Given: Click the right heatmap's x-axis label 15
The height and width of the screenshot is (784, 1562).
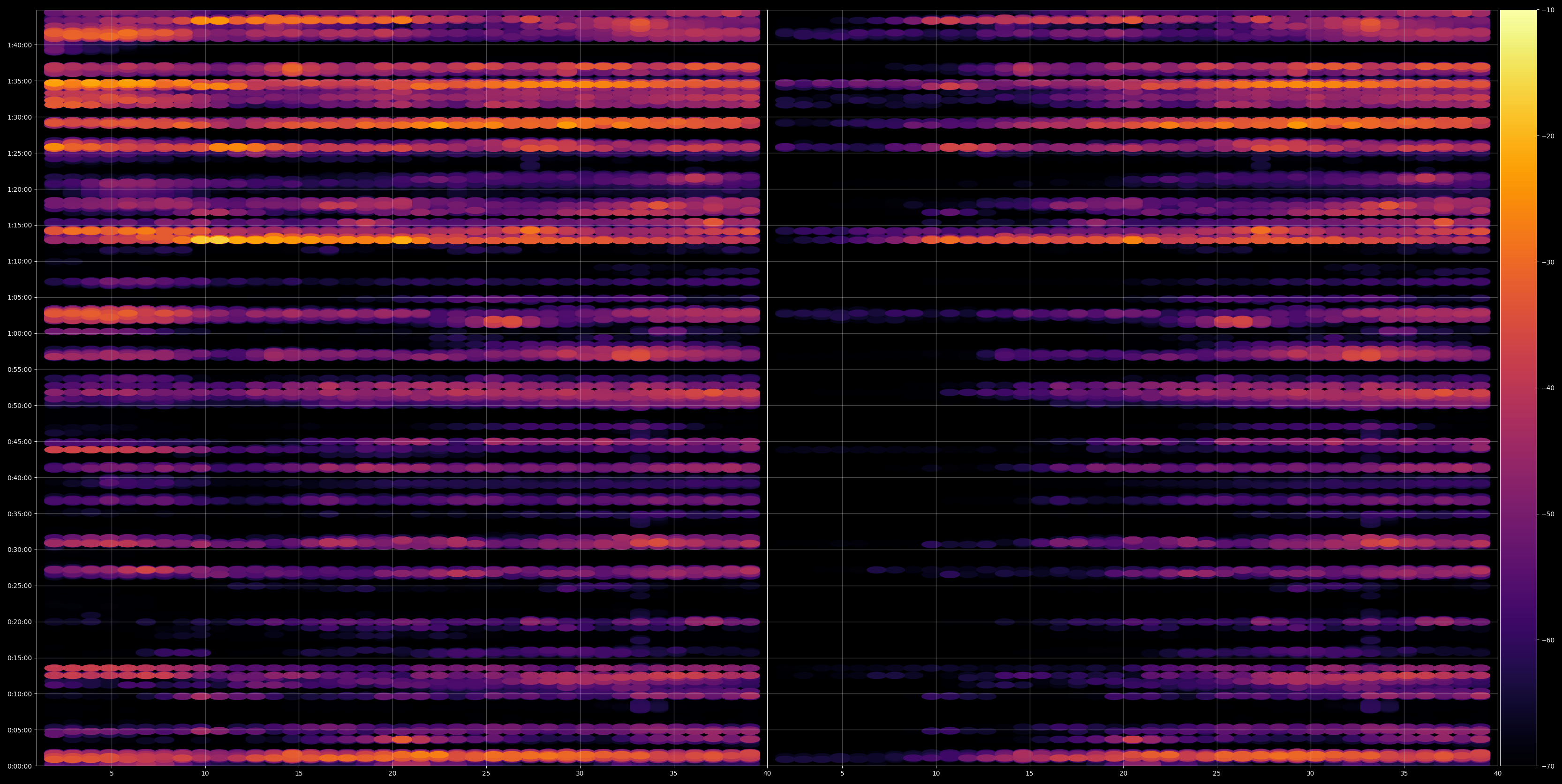Looking at the screenshot, I should click(x=1030, y=774).
